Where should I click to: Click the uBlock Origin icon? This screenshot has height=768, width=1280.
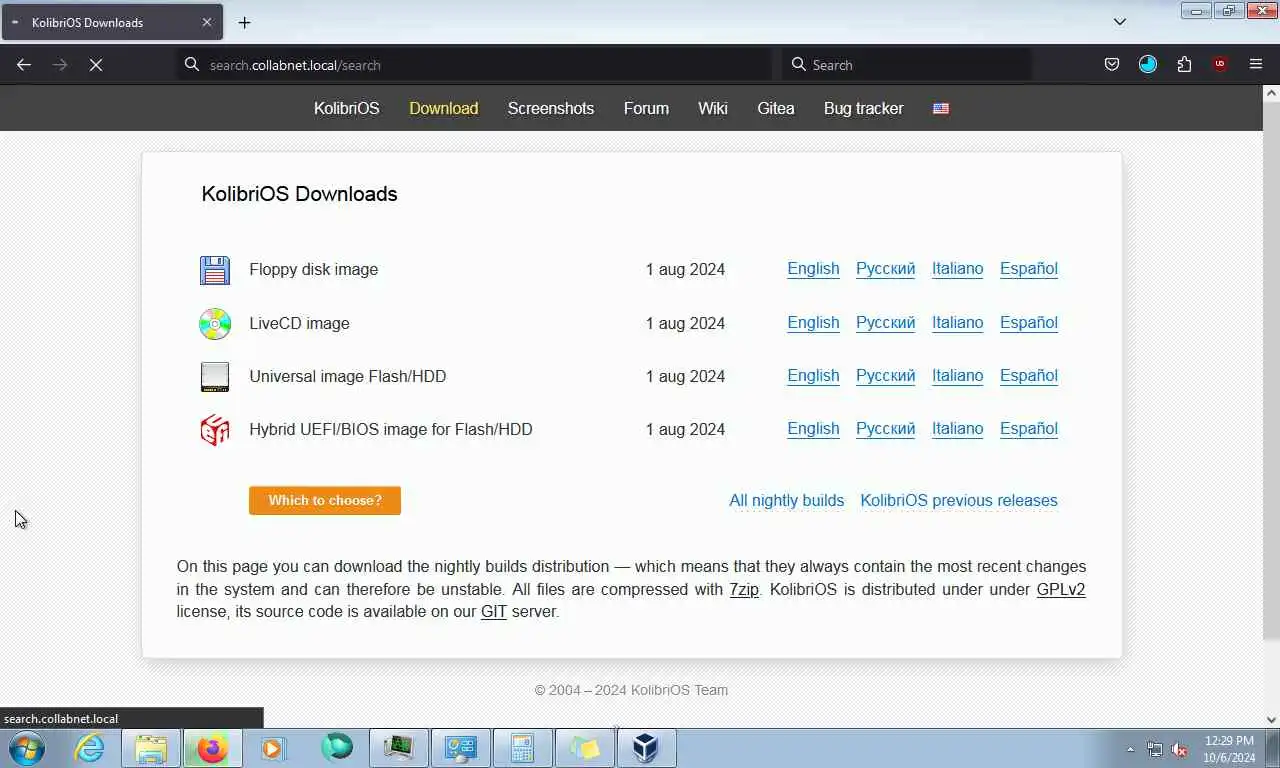tap(1220, 64)
